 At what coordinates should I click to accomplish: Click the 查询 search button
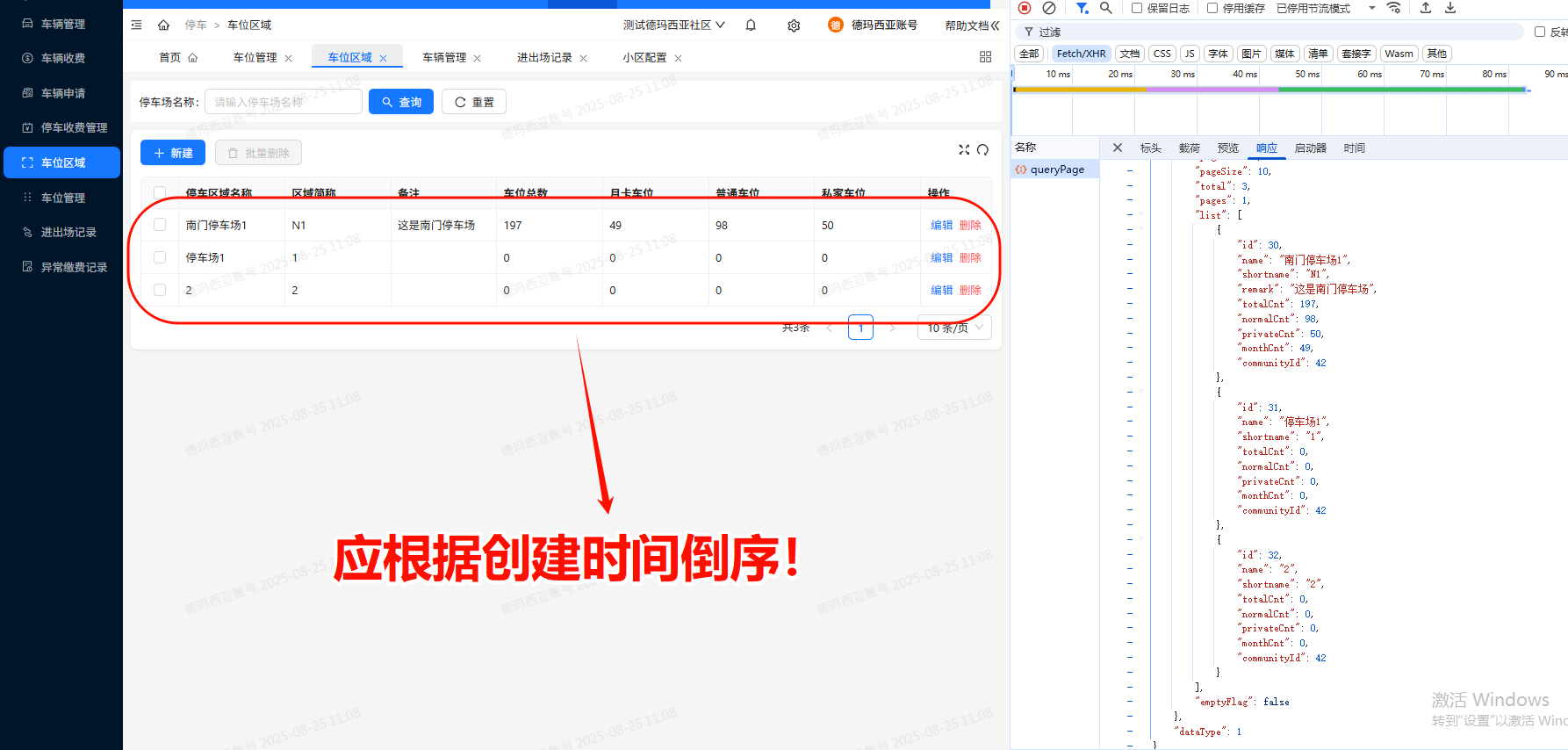[401, 102]
